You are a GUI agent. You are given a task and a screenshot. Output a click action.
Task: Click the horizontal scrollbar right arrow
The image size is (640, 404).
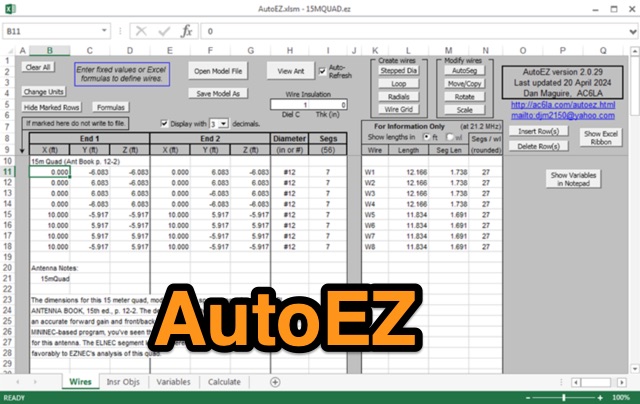pyautogui.click(x=622, y=382)
